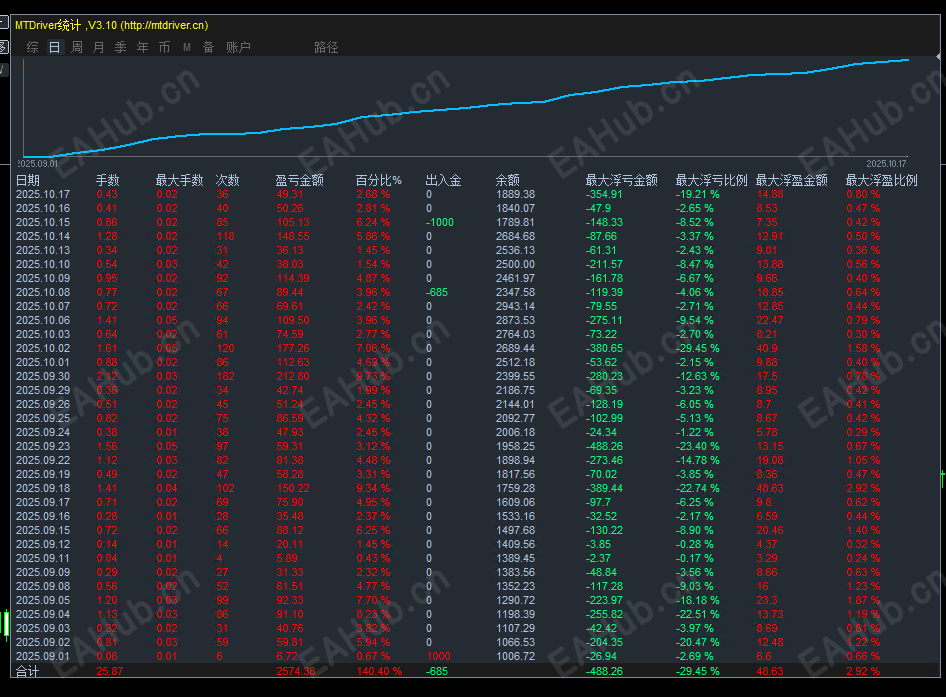
Task: Show the 年 yearly statistics tab
Action: pyautogui.click(x=142, y=47)
